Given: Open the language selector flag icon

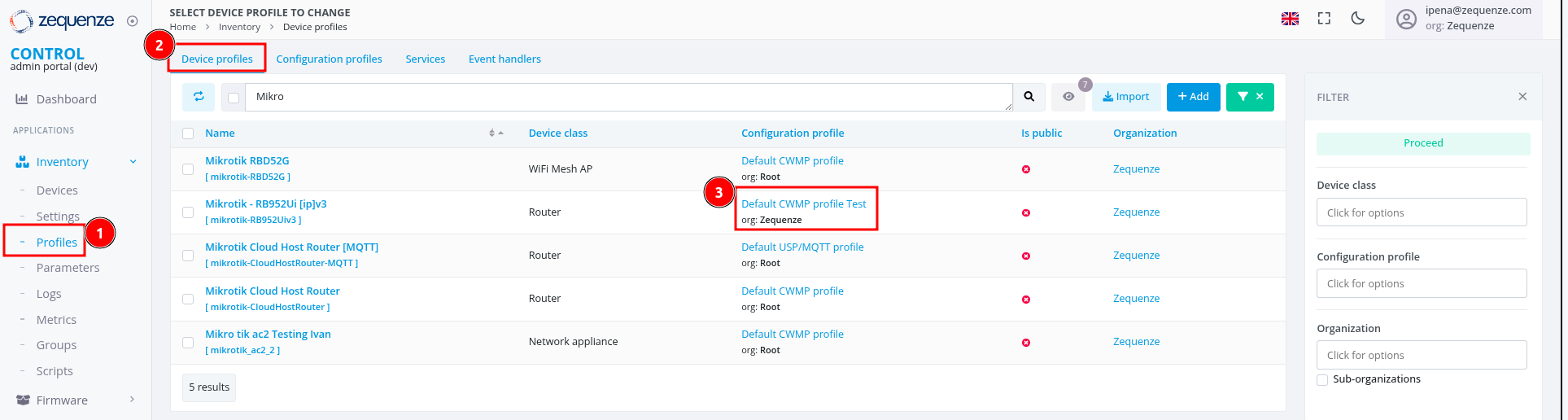Looking at the screenshot, I should point(1290,19).
